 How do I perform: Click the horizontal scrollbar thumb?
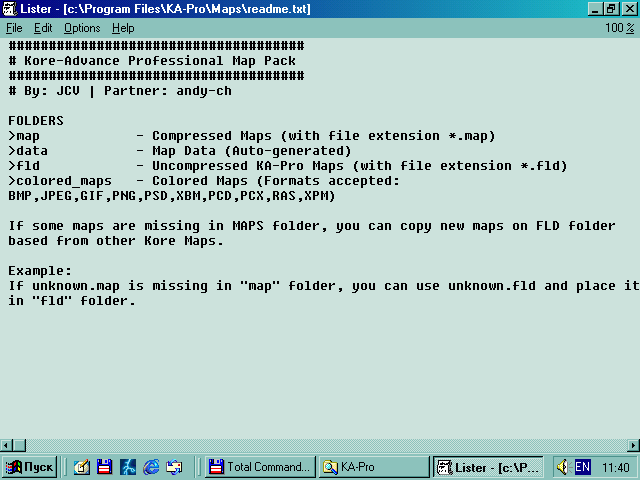(19, 445)
